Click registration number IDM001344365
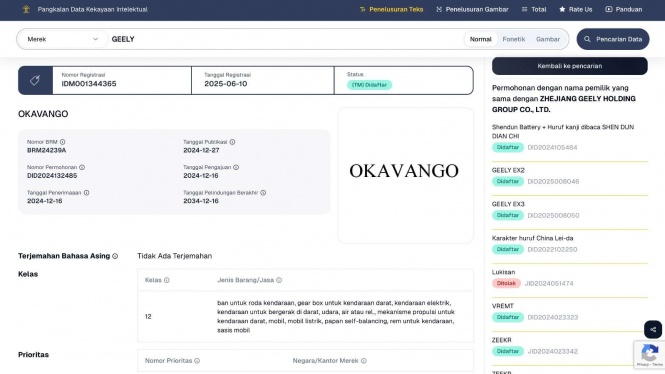 coord(89,84)
